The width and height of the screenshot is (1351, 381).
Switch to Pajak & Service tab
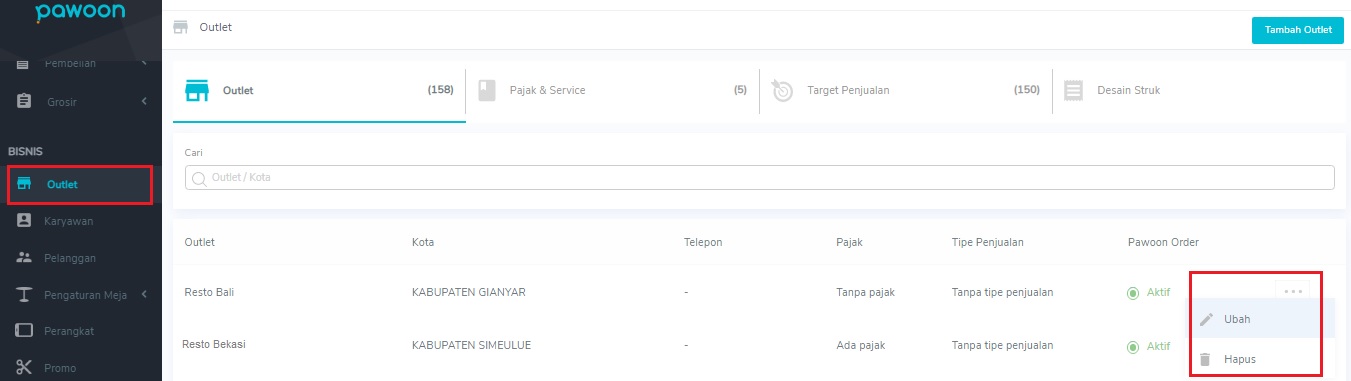click(x=612, y=90)
